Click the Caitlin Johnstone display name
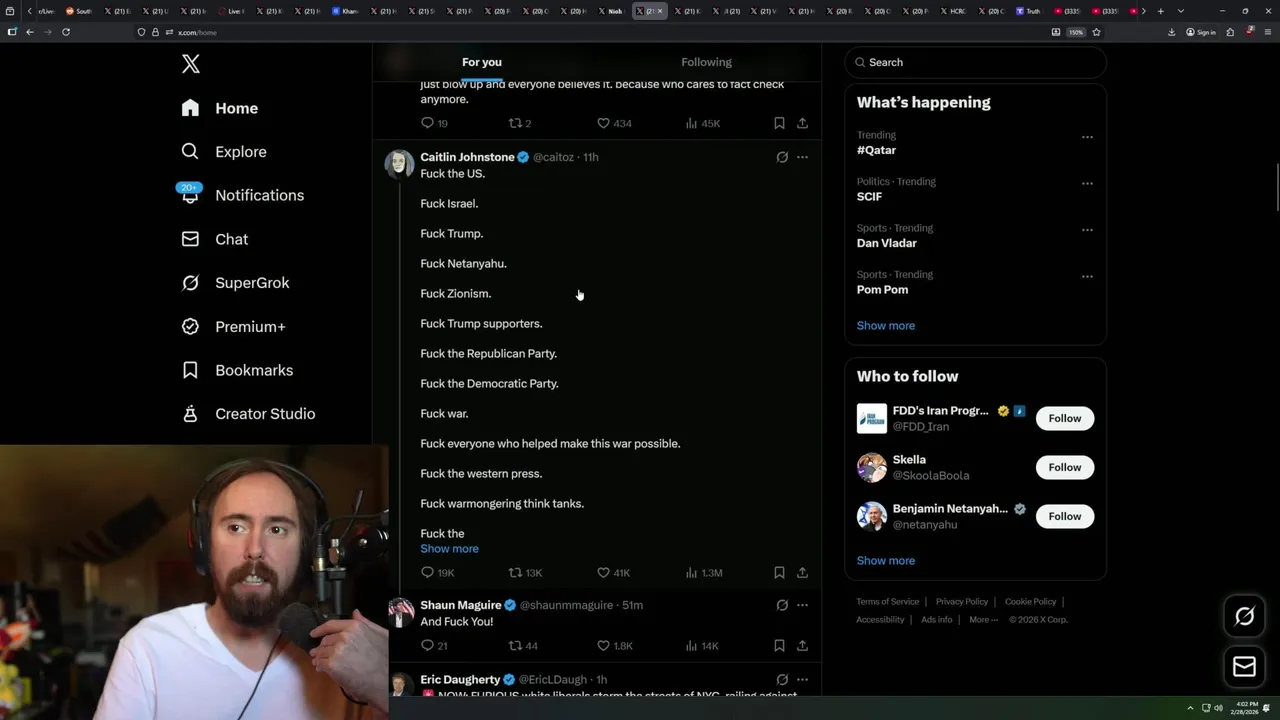The image size is (1280, 720). 467,157
